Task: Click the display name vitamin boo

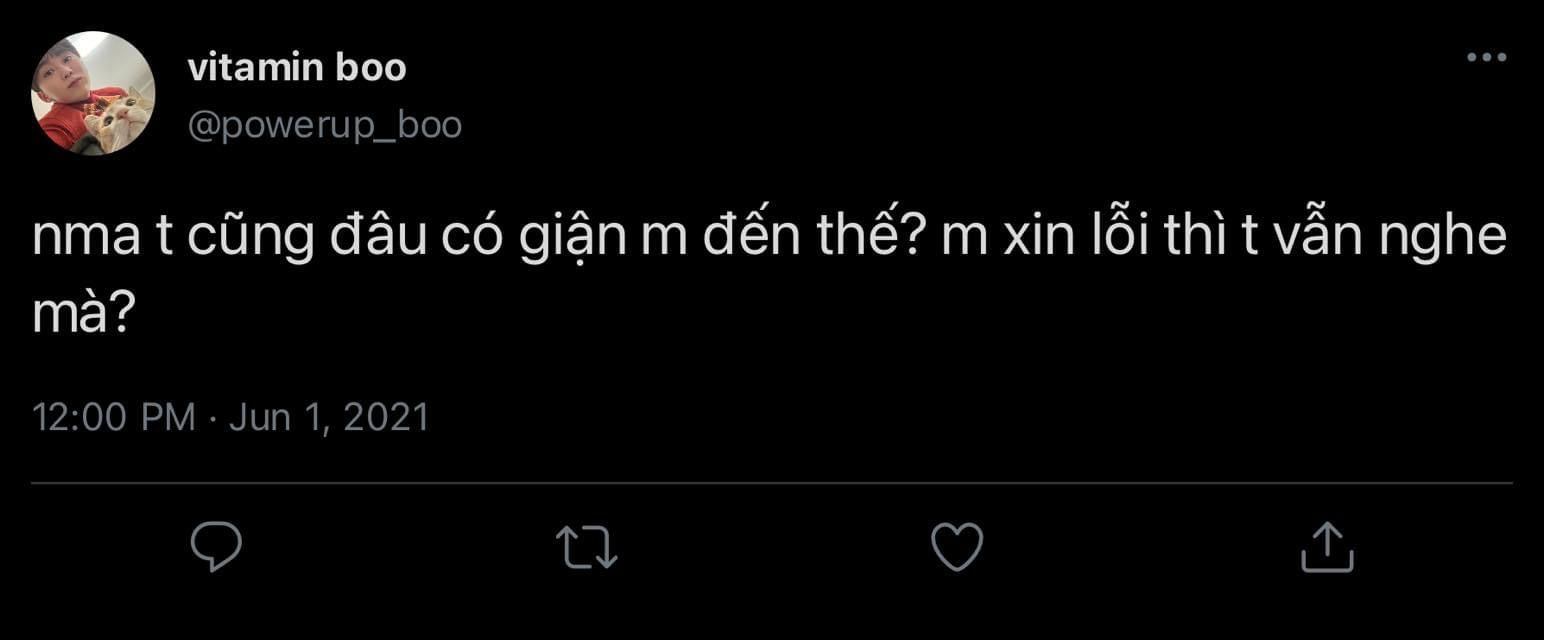Action: (x=297, y=68)
